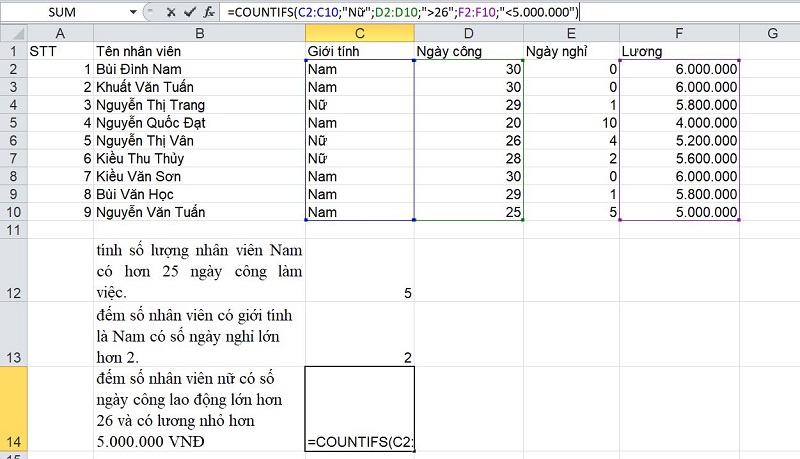Select column F header

click(679, 34)
